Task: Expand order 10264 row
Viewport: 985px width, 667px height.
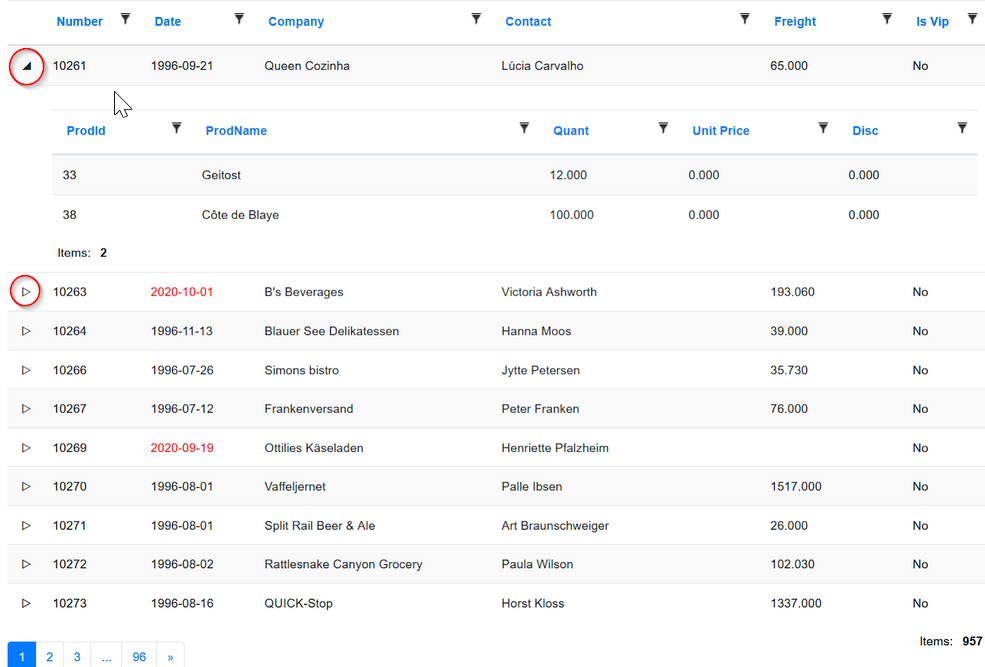Action: tap(26, 331)
